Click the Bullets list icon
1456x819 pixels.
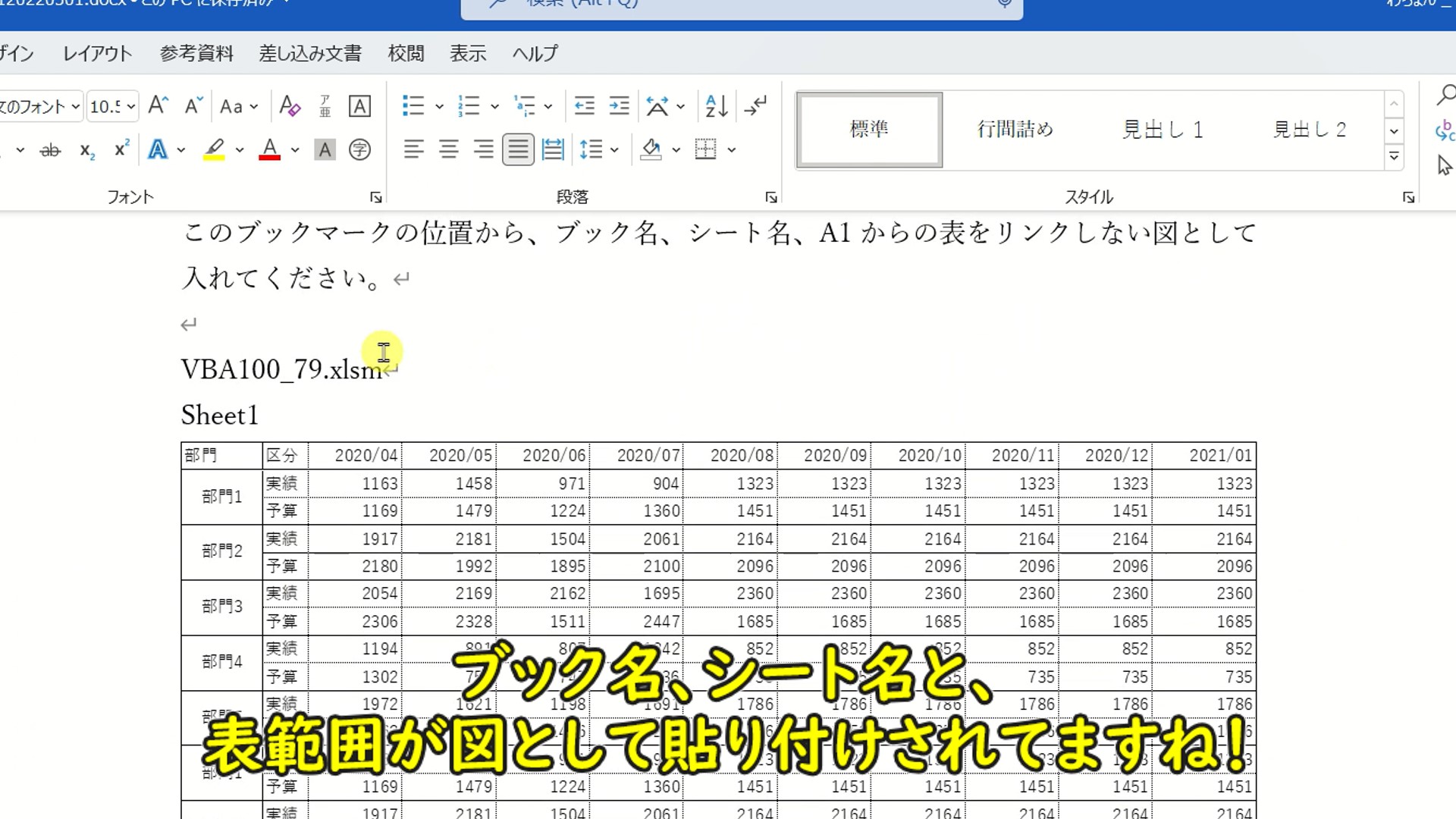tap(413, 106)
